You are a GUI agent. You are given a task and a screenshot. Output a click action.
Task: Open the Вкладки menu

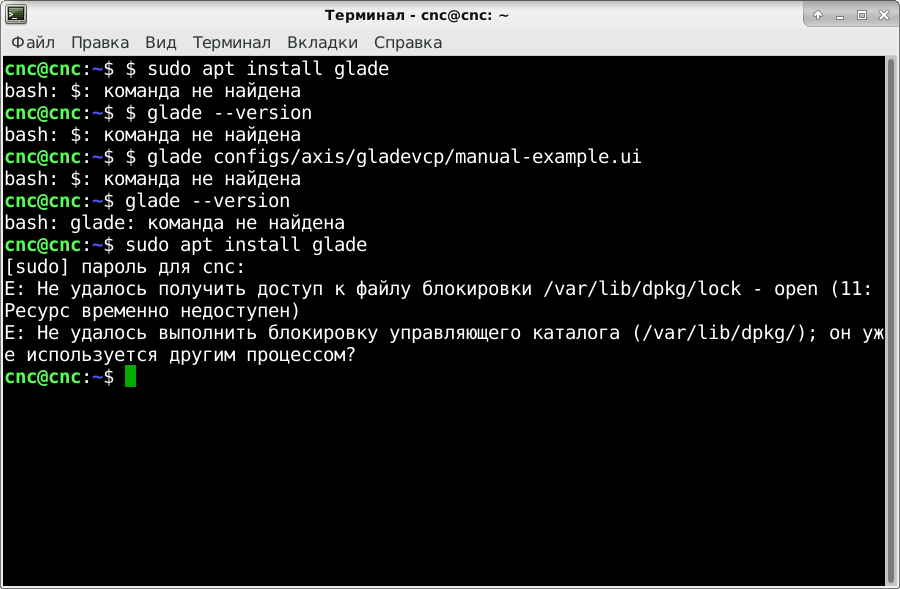coord(322,43)
